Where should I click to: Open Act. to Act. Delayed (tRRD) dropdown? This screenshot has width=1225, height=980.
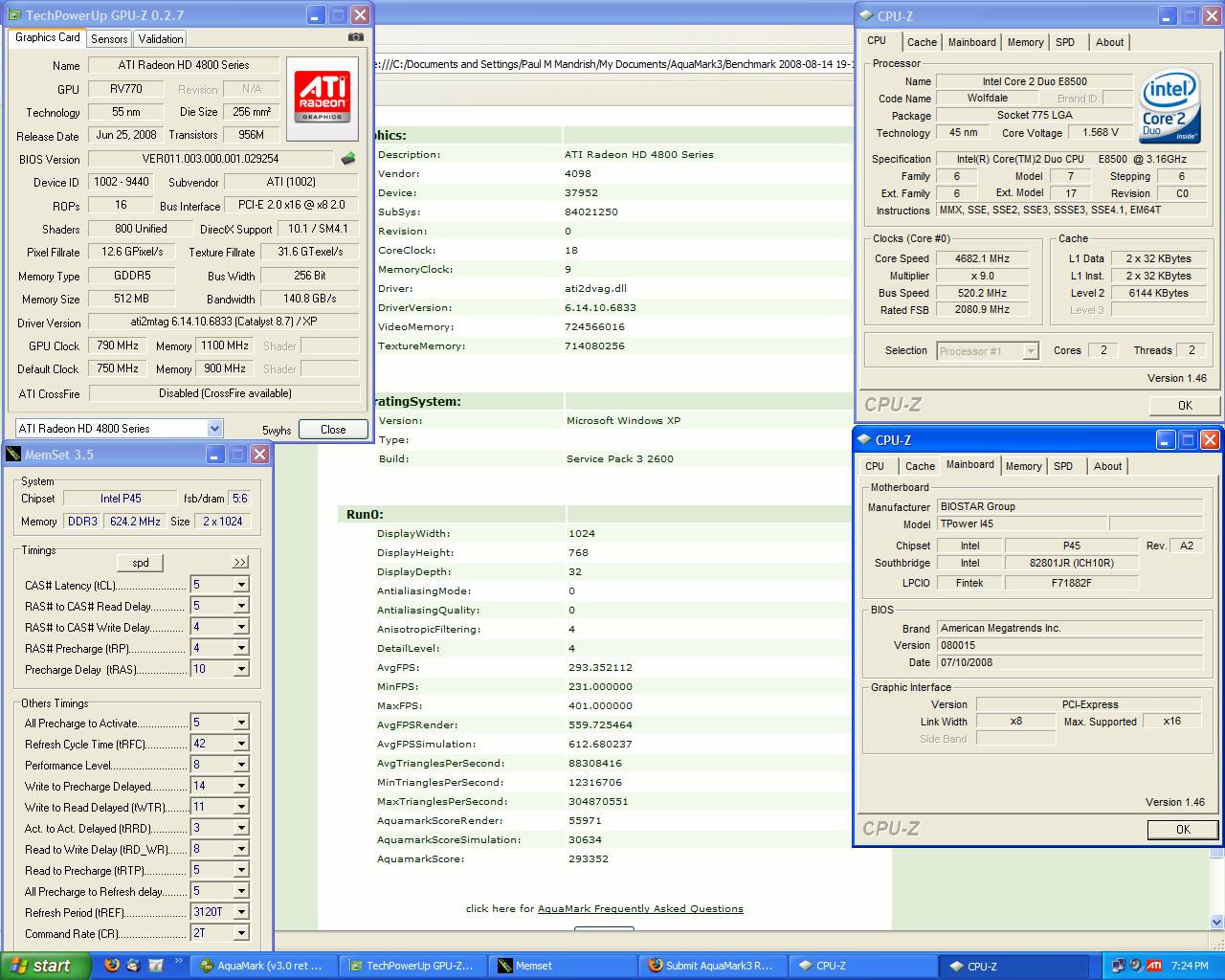(x=241, y=828)
